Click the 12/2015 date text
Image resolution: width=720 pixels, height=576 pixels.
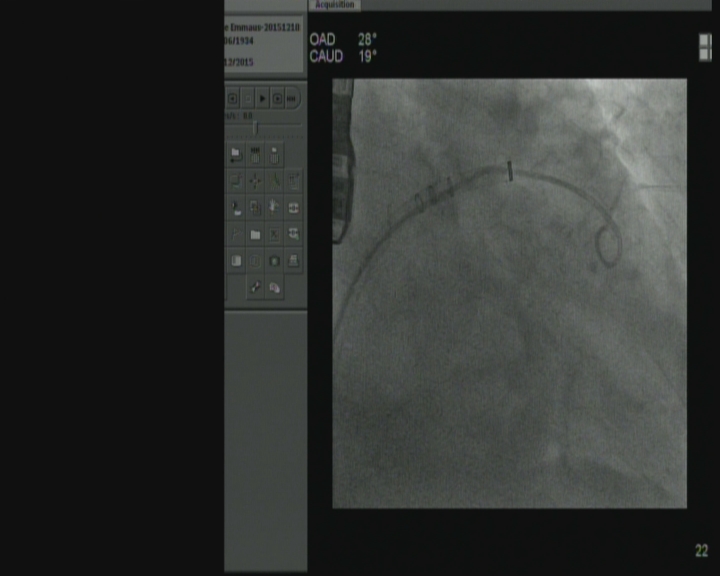pos(239,62)
